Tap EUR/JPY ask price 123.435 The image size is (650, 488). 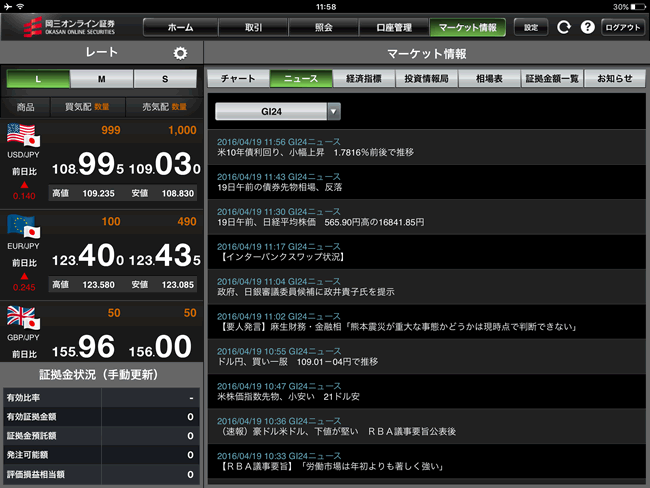point(165,256)
